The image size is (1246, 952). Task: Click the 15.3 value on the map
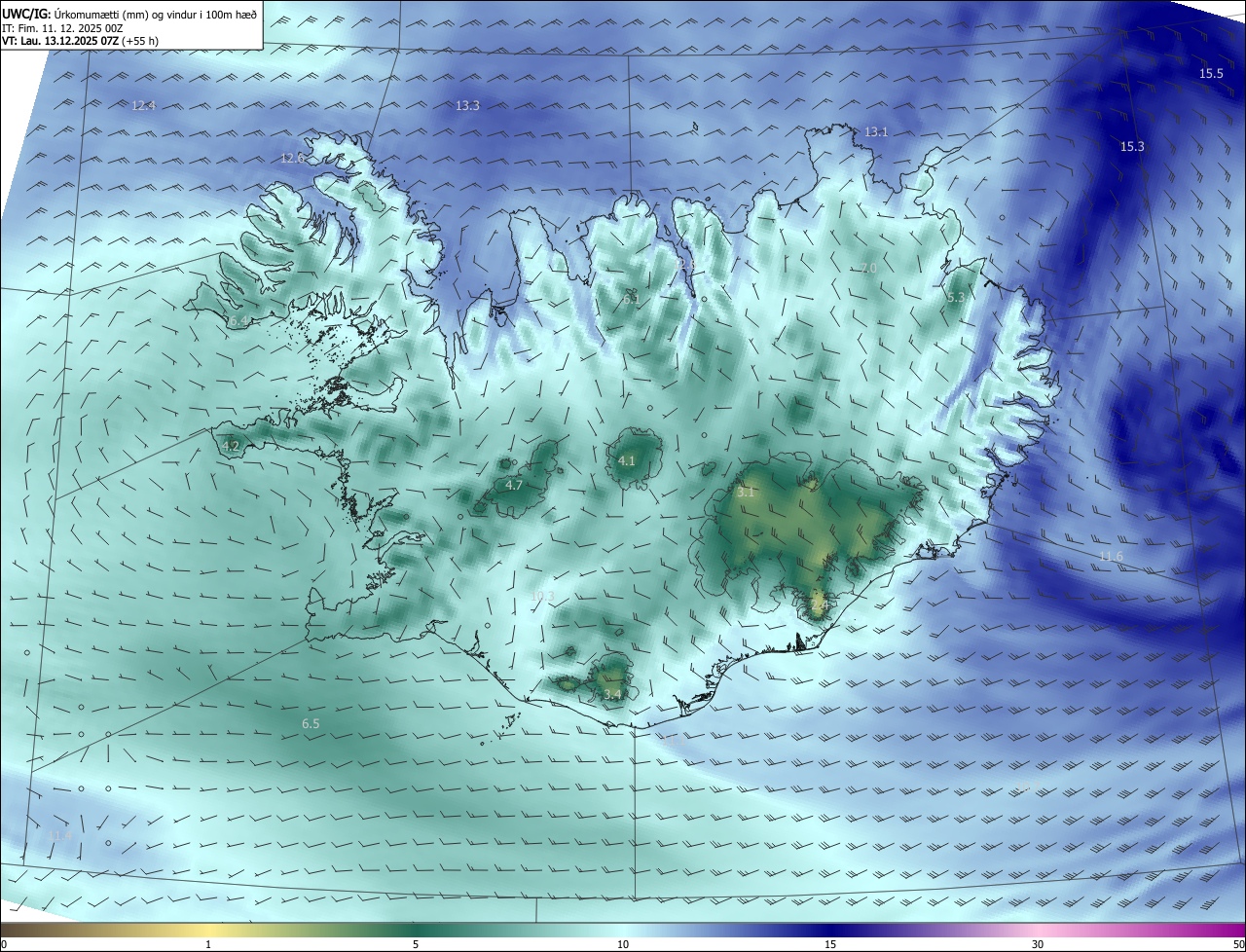point(1132,147)
